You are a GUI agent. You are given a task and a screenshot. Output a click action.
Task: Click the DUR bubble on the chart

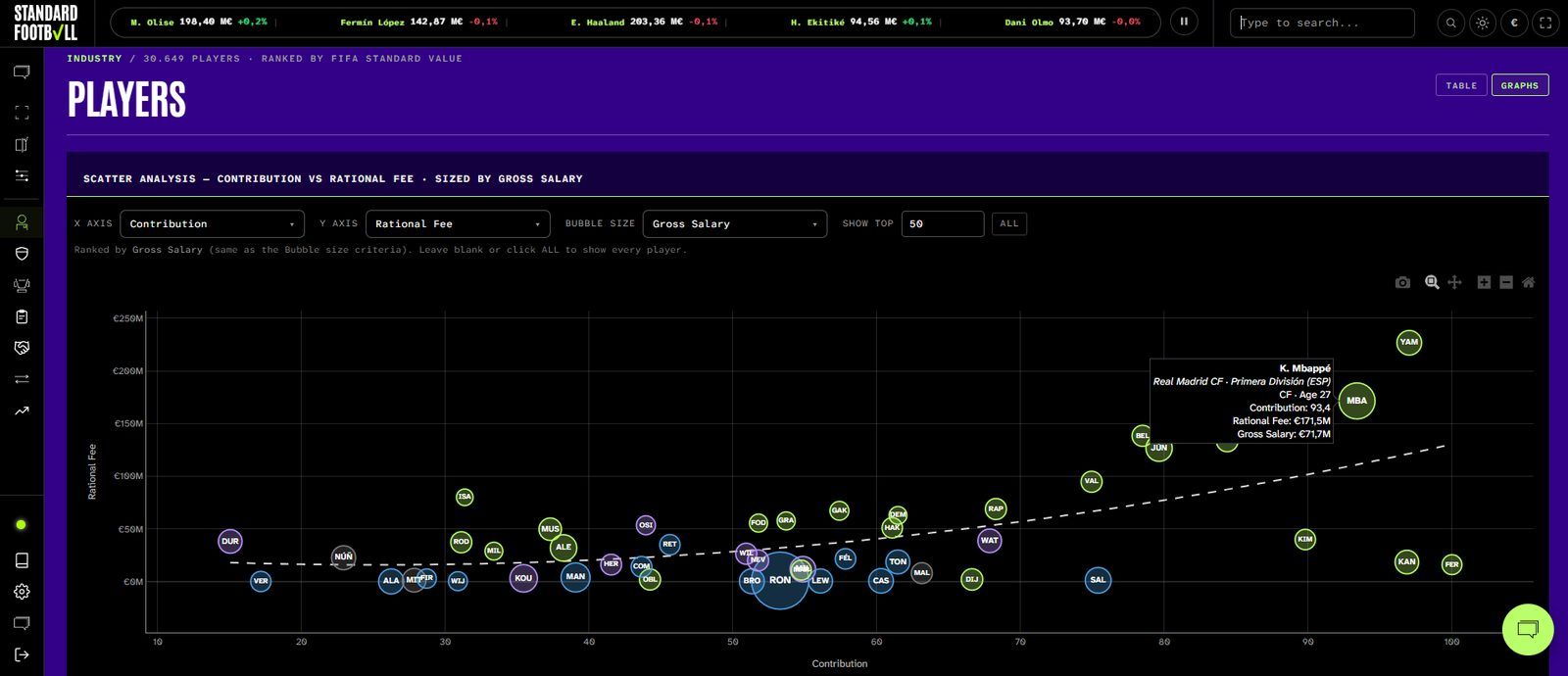(230, 541)
